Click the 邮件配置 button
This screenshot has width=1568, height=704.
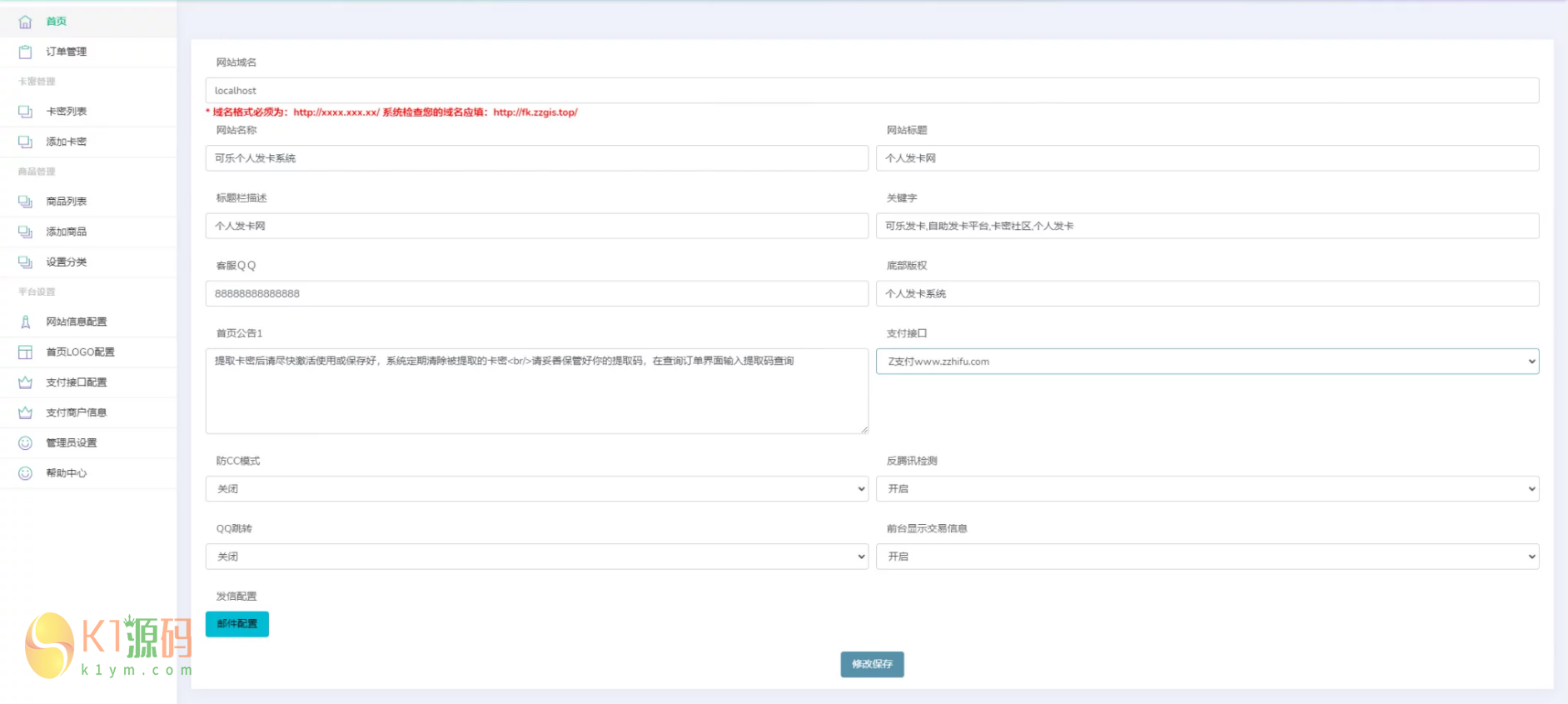point(237,624)
